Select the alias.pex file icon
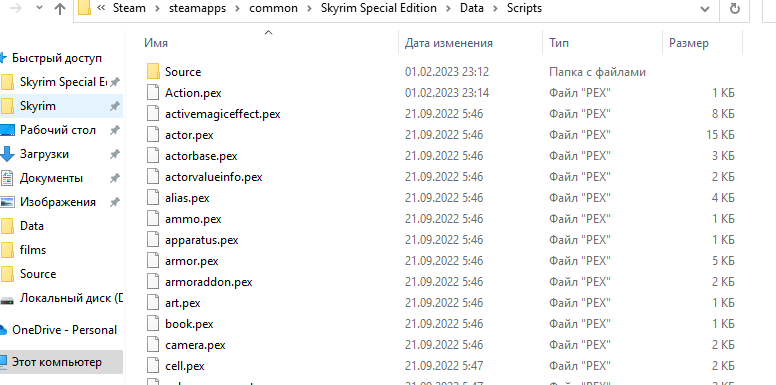This screenshot has height=385, width=776. pyautogui.click(x=153, y=198)
